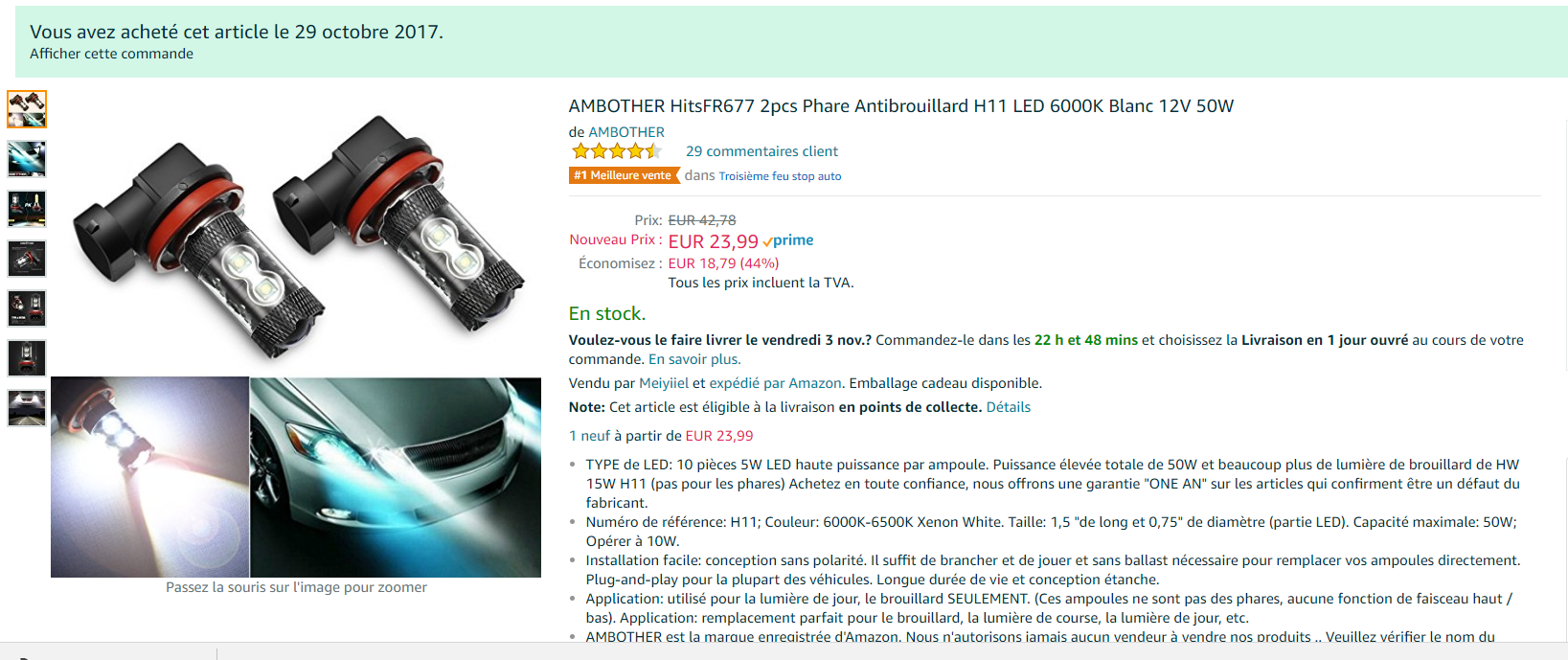The image size is (1568, 660).
Task: Open the Détails link for pickup points
Action: pos(1009,407)
